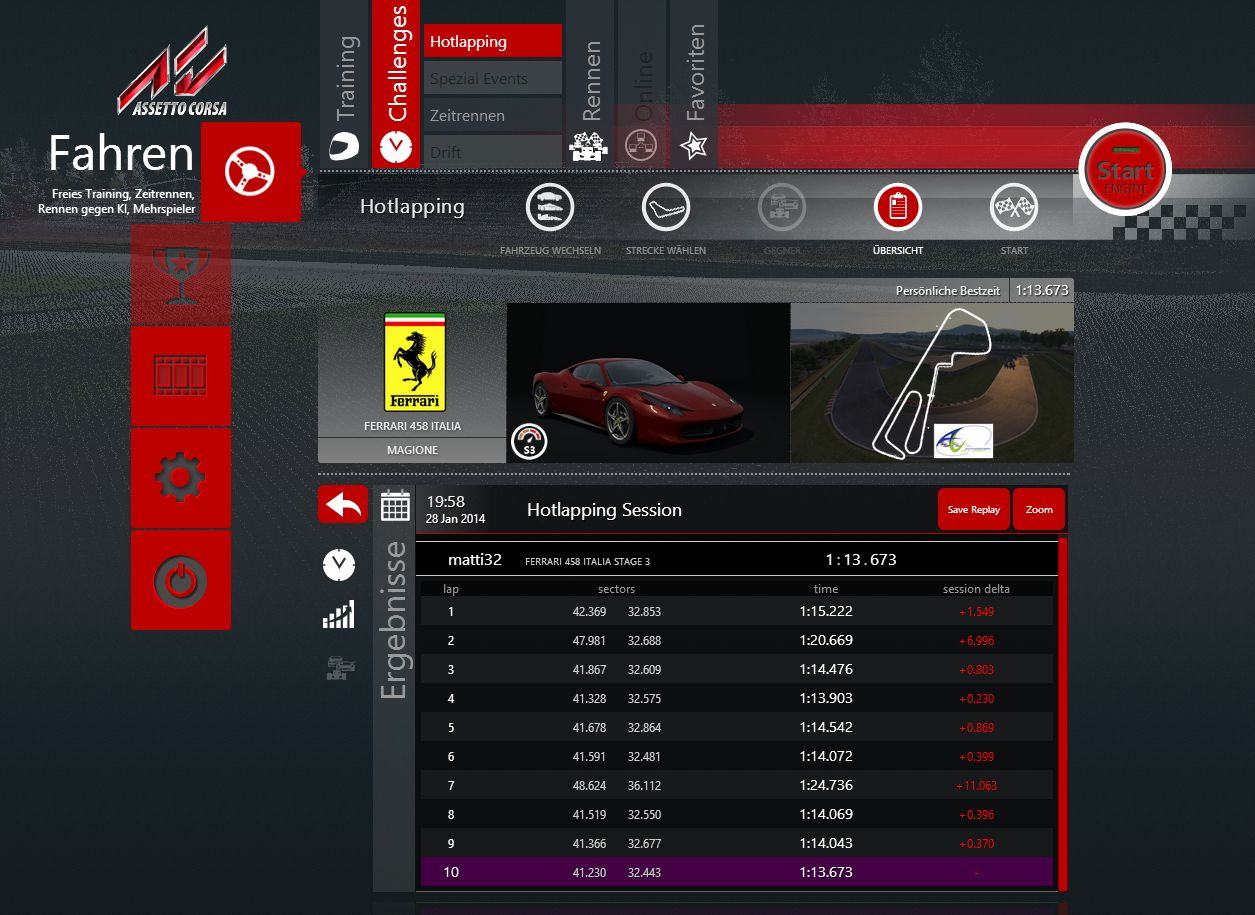Select the Spezial Events menu entry
Screen dimensions: 1255x915
click(x=493, y=79)
